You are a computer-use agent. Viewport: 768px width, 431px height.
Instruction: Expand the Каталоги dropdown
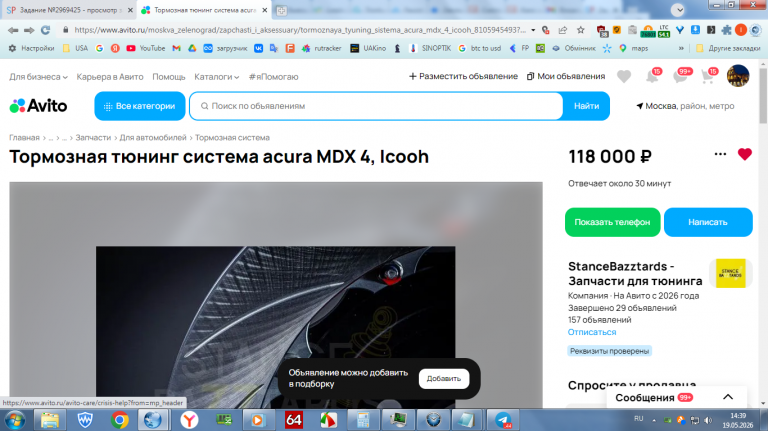(x=216, y=77)
